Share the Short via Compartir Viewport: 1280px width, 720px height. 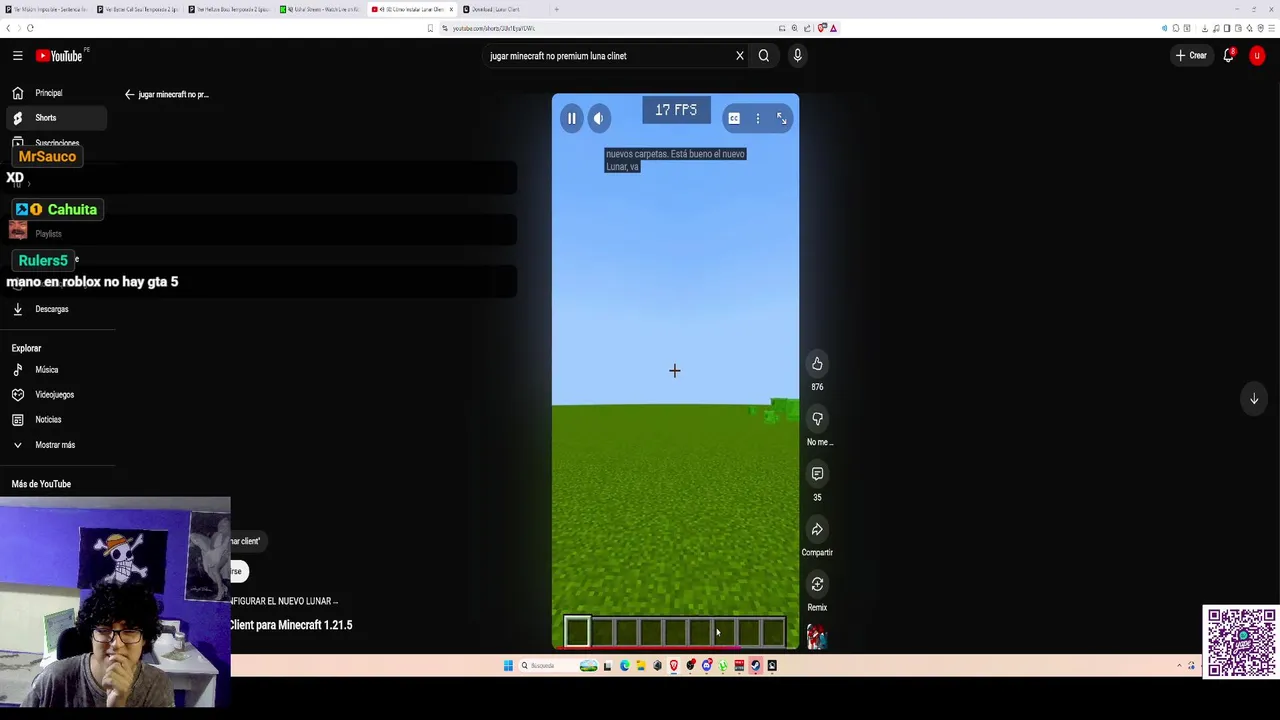pyautogui.click(x=817, y=529)
